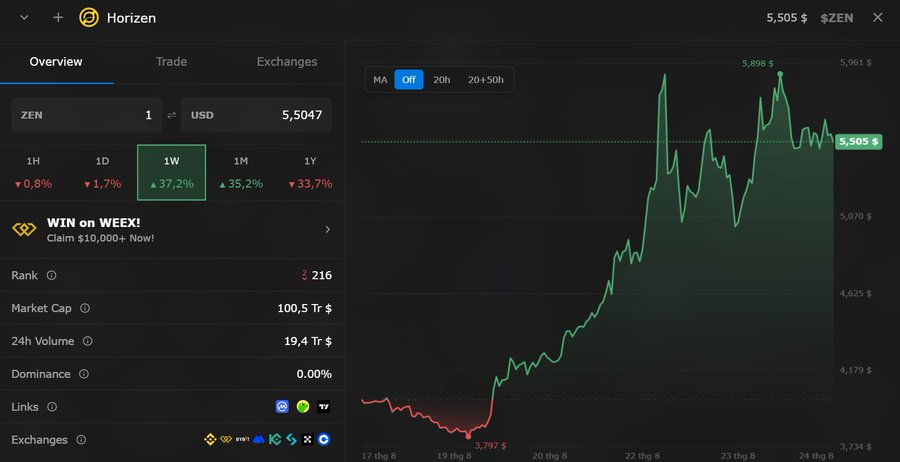Click the Market Cap value 100,5 Tr $

pyautogui.click(x=304, y=308)
